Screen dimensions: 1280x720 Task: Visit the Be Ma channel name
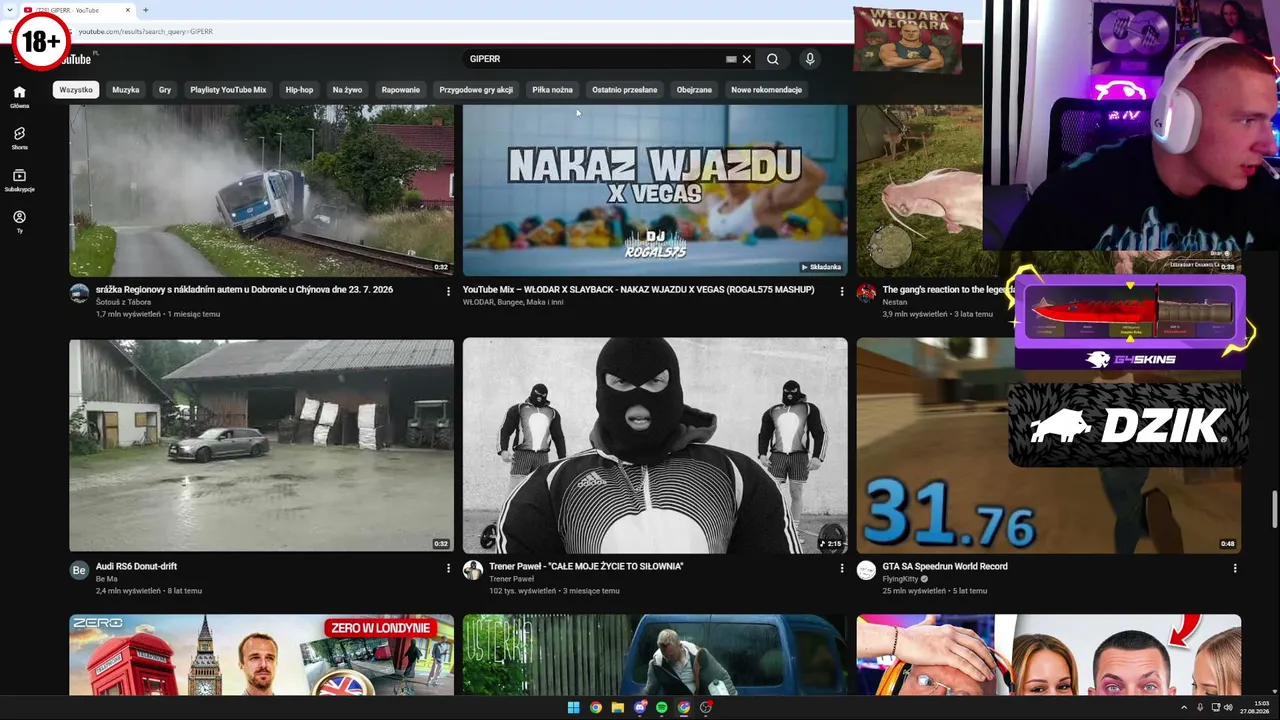coord(106,579)
